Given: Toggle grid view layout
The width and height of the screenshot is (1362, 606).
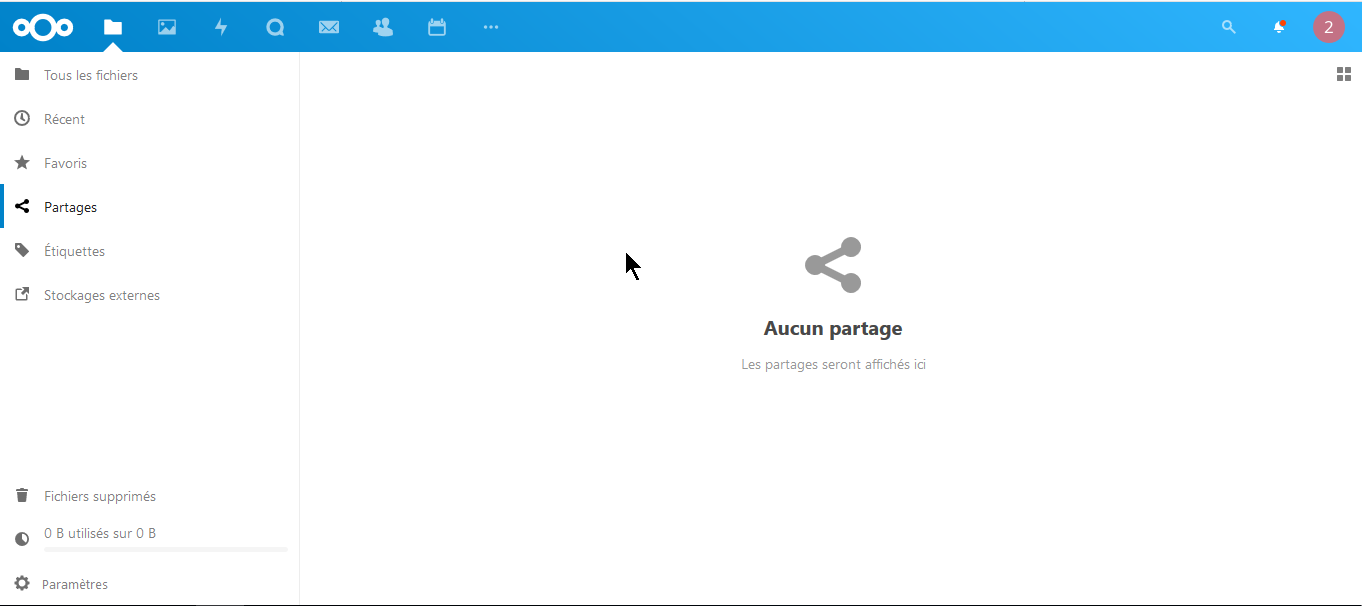Looking at the screenshot, I should tap(1344, 74).
